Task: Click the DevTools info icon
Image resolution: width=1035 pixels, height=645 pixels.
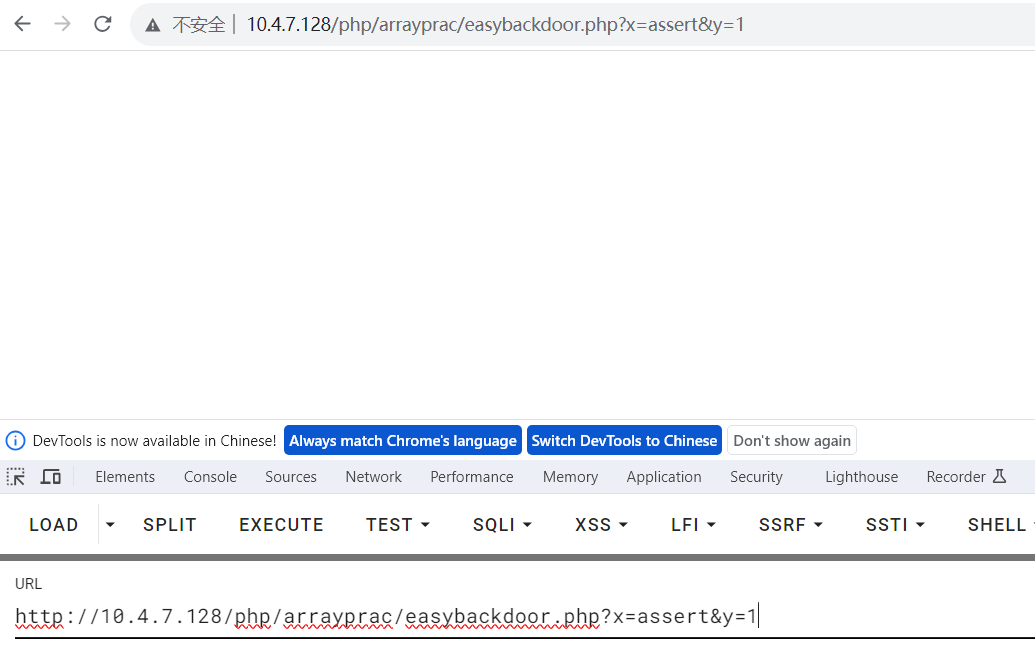Action: click(x=15, y=440)
